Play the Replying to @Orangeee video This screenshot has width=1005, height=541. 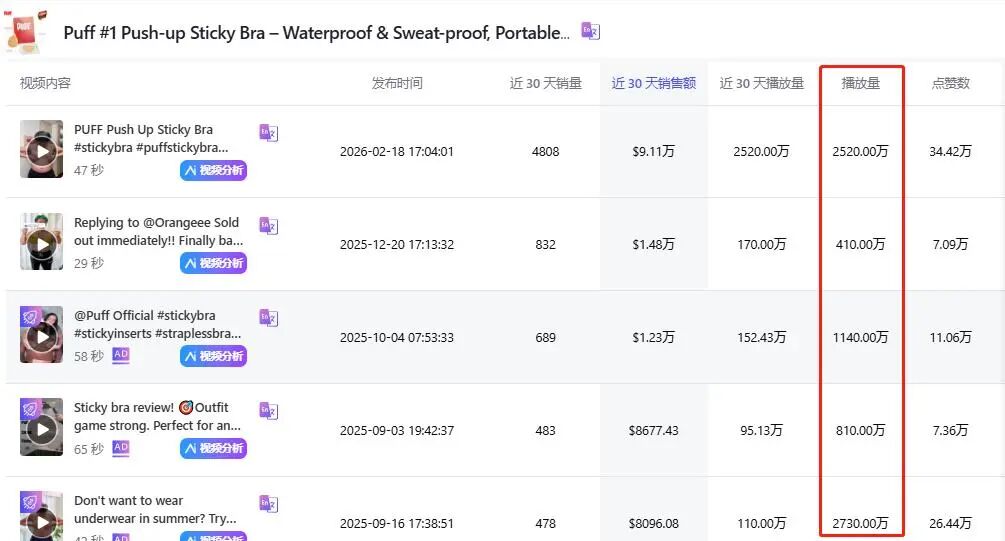41,243
